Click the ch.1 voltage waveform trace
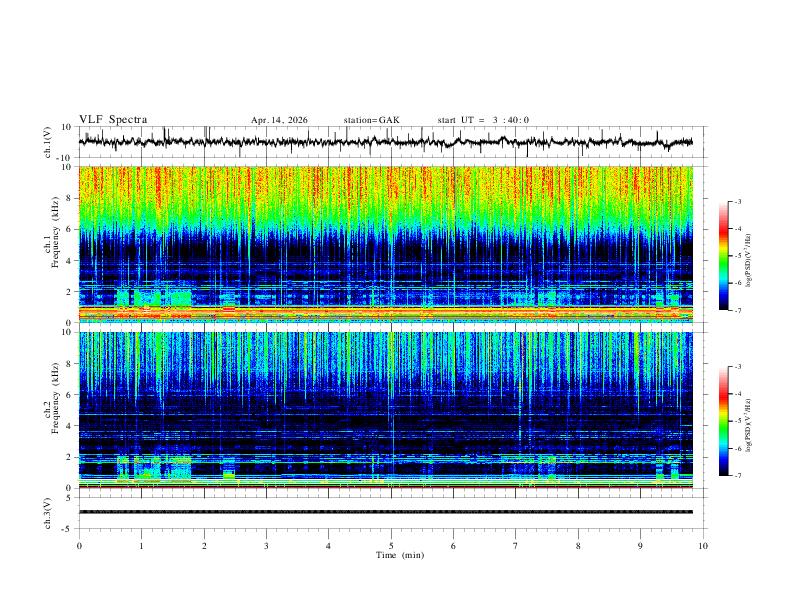The width and height of the screenshot is (792, 612). pyautogui.click(x=386, y=142)
